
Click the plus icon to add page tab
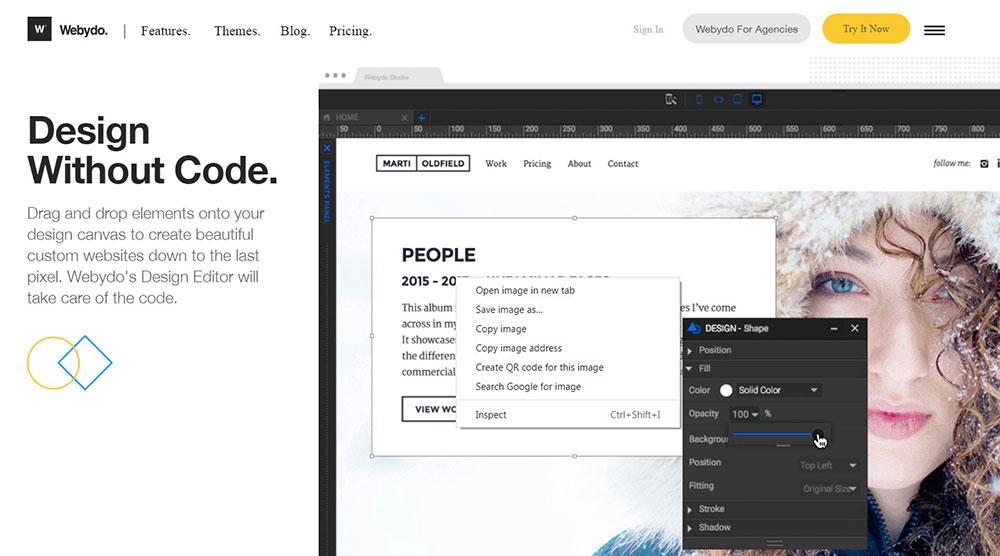pos(422,117)
